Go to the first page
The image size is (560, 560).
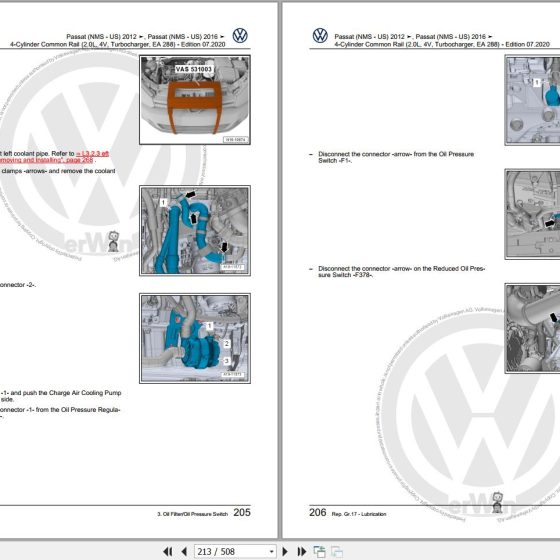pyautogui.click(x=168, y=551)
